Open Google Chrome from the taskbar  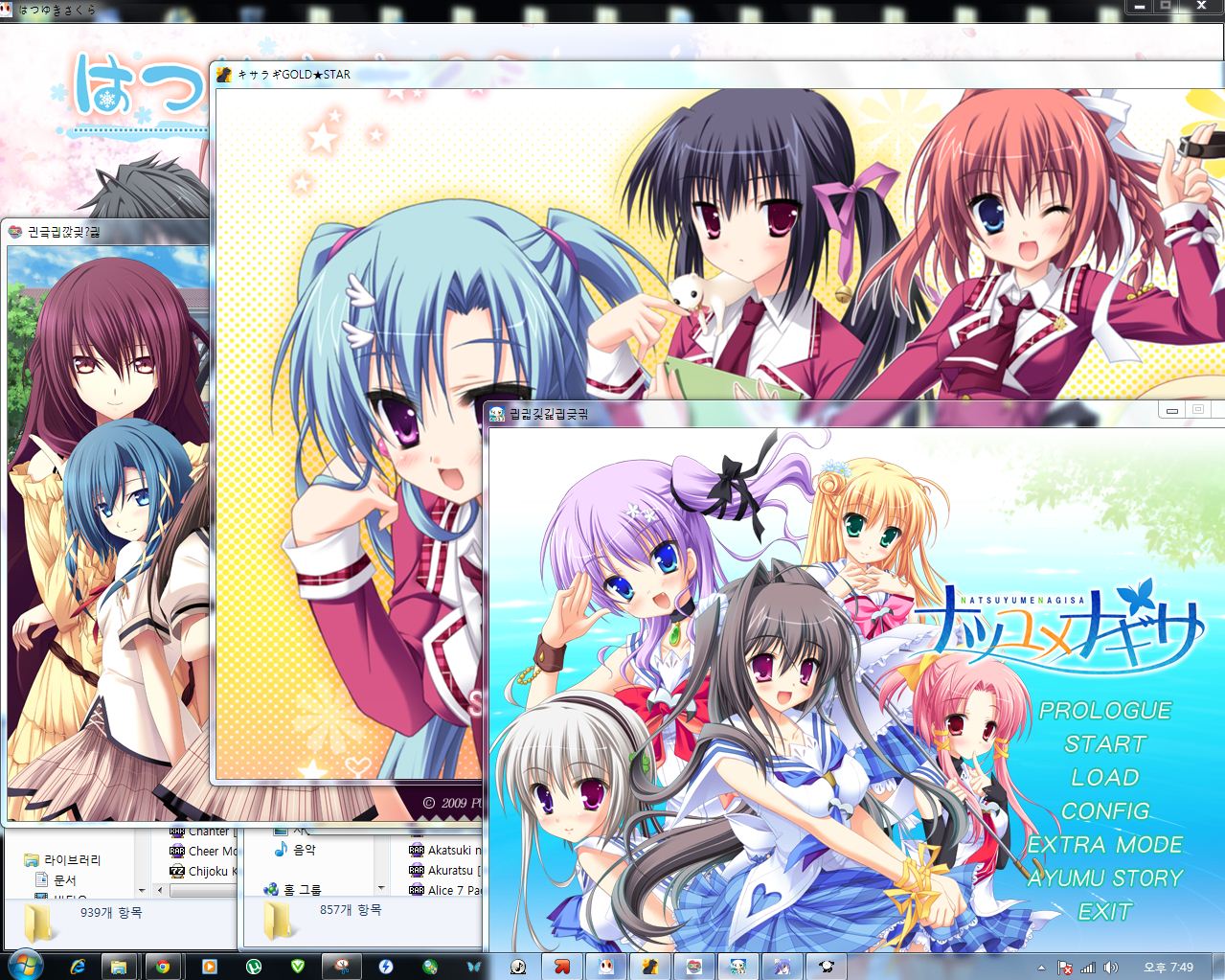(164, 967)
